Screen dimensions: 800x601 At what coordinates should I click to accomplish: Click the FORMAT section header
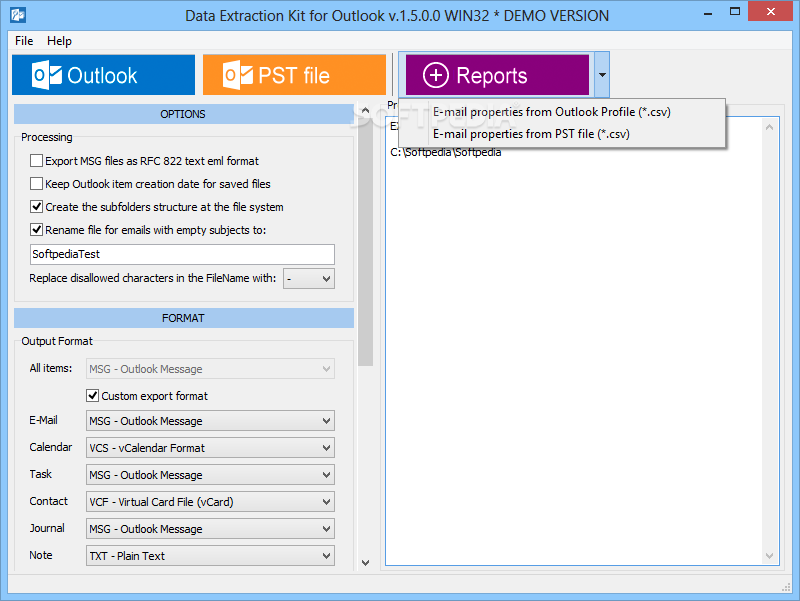183,318
